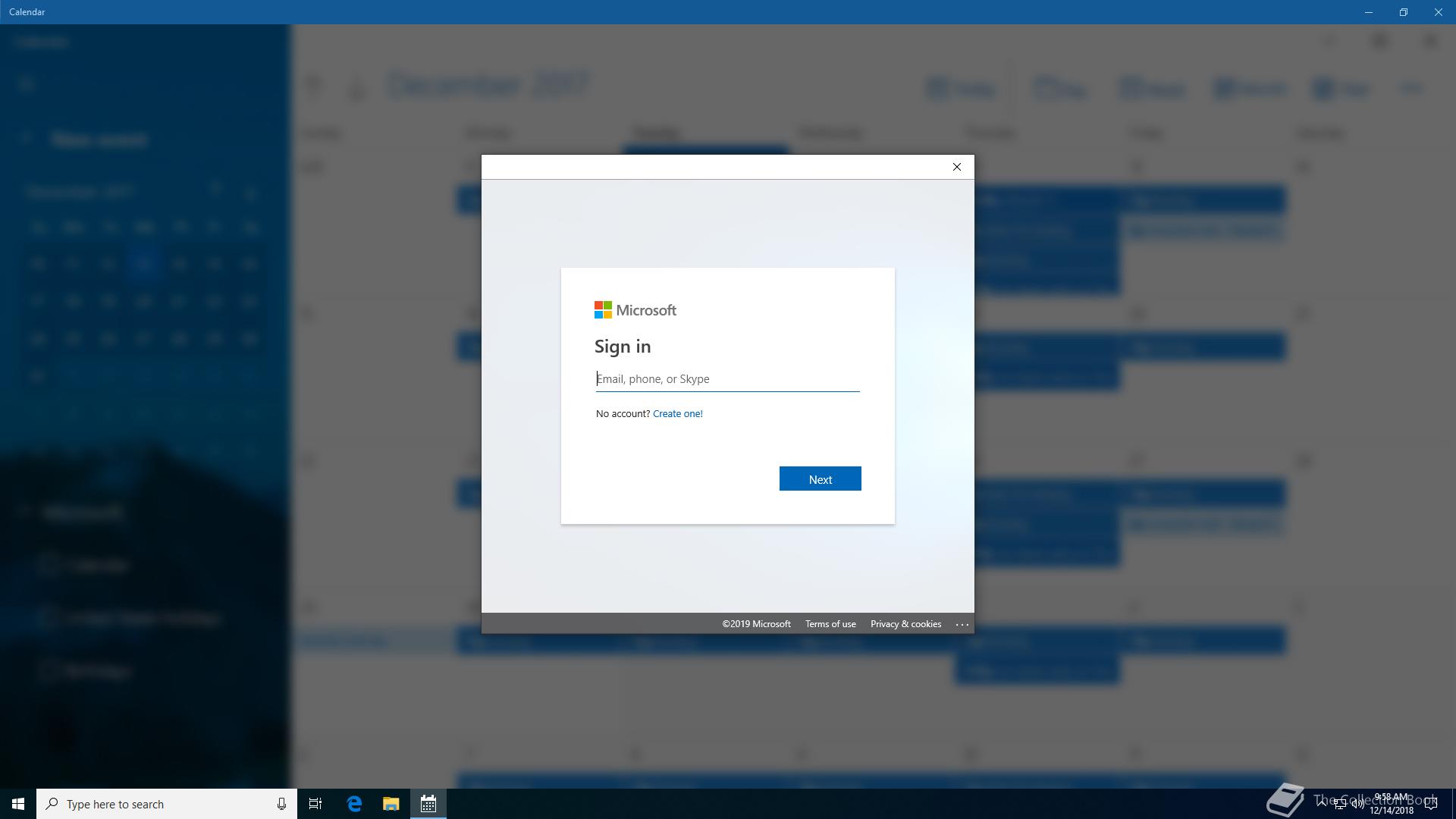
Task: Open Task View from the taskbar
Action: (315, 804)
